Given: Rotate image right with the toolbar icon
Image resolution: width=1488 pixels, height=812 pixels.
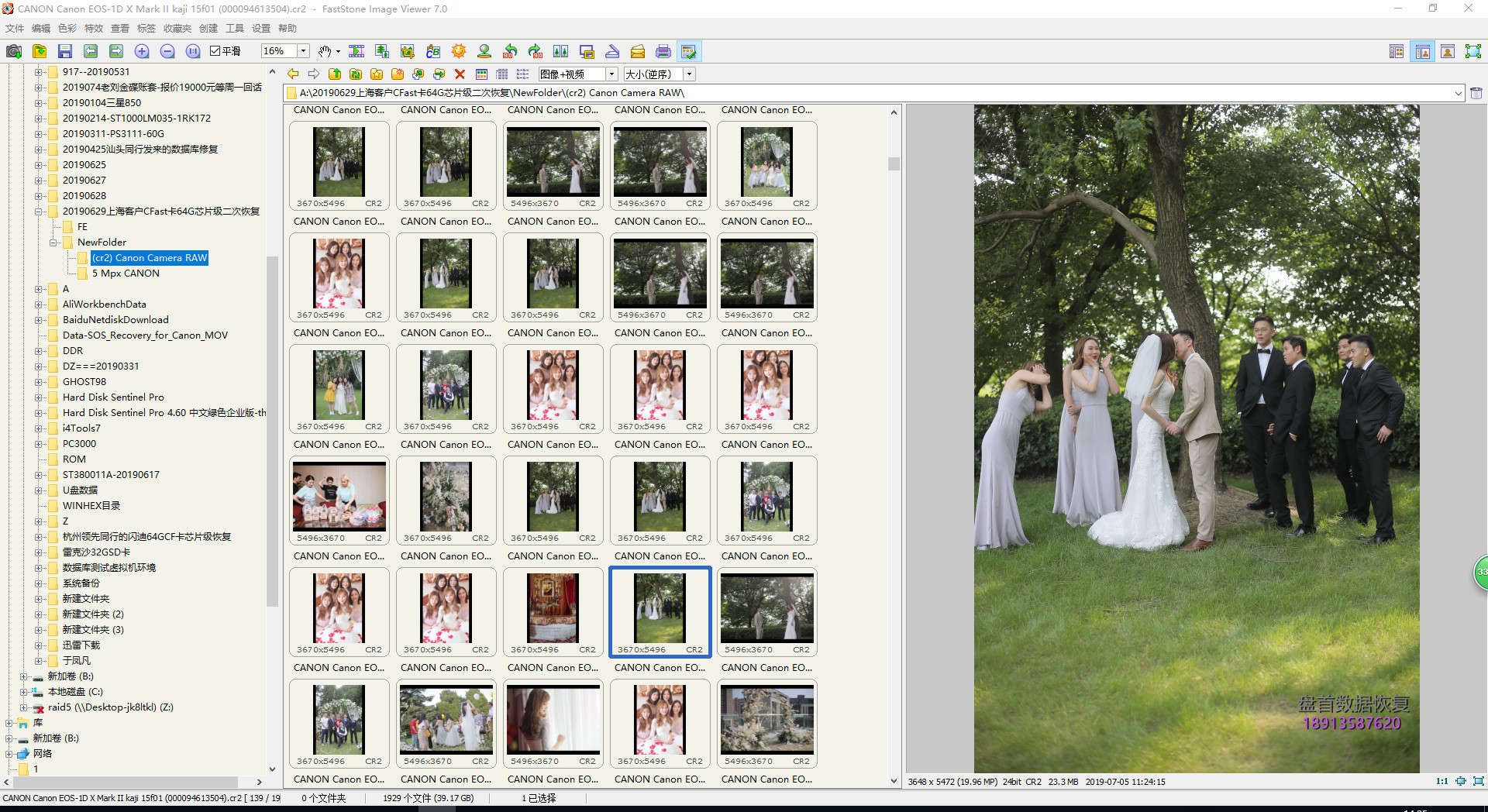Looking at the screenshot, I should [x=536, y=51].
